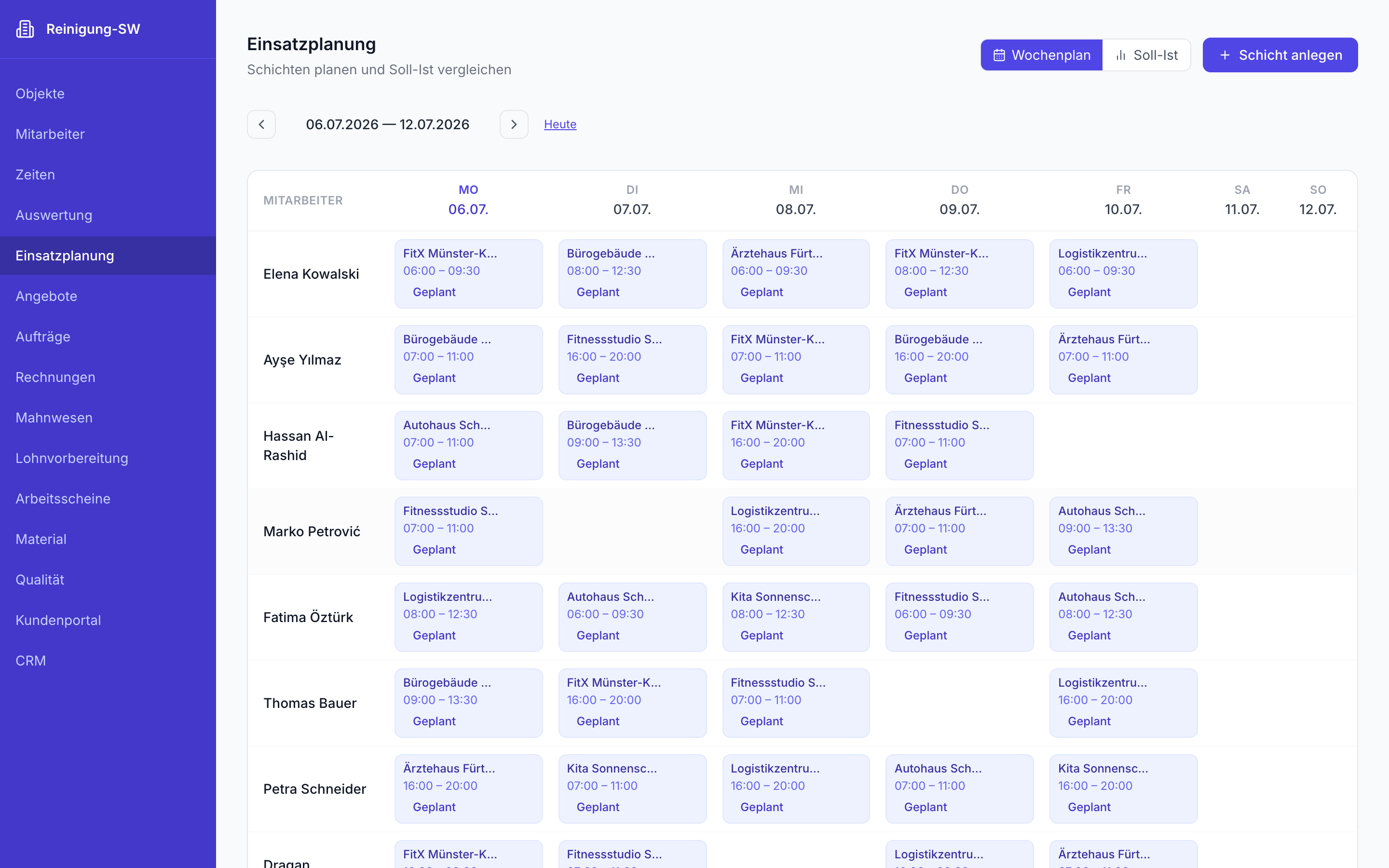The width and height of the screenshot is (1389, 868).
Task: Click the Reinigung-SW building logo icon
Action: pos(25,29)
